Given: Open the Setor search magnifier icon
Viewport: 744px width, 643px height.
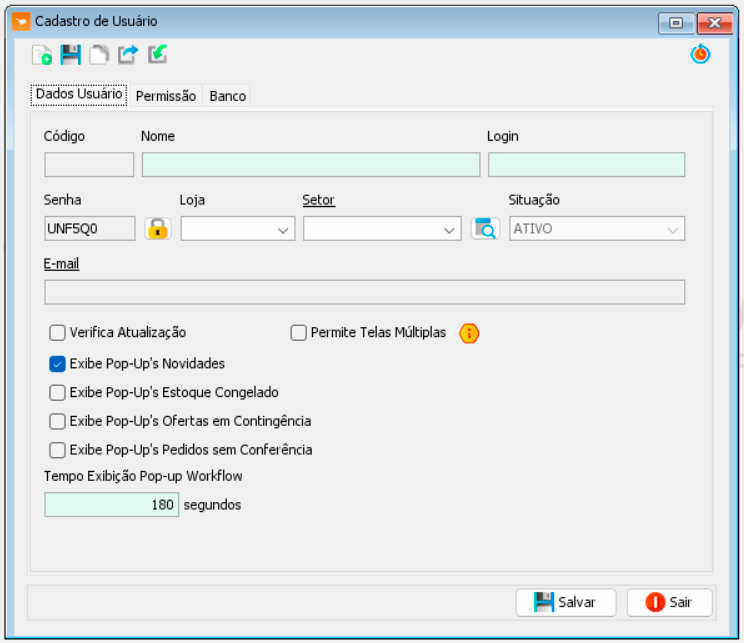Looking at the screenshot, I should click(x=484, y=229).
